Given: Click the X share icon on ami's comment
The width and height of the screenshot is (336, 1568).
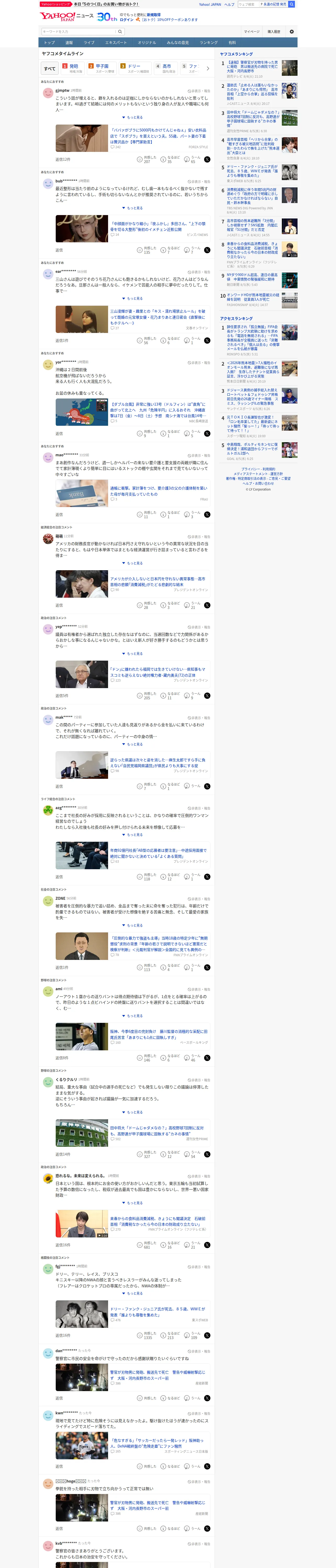Looking at the screenshot, I should tap(207, 1058).
